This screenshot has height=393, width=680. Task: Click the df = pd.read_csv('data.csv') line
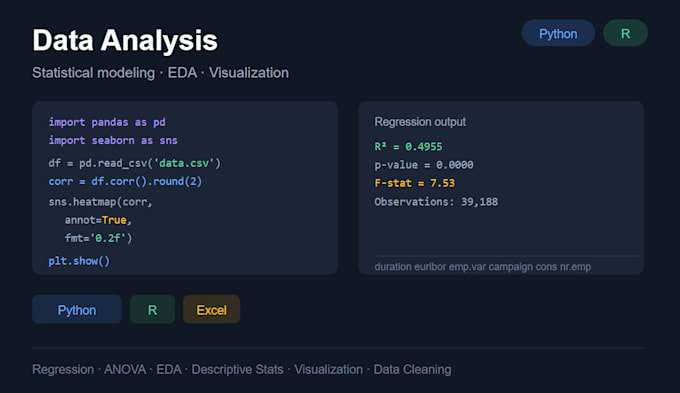[134, 163]
